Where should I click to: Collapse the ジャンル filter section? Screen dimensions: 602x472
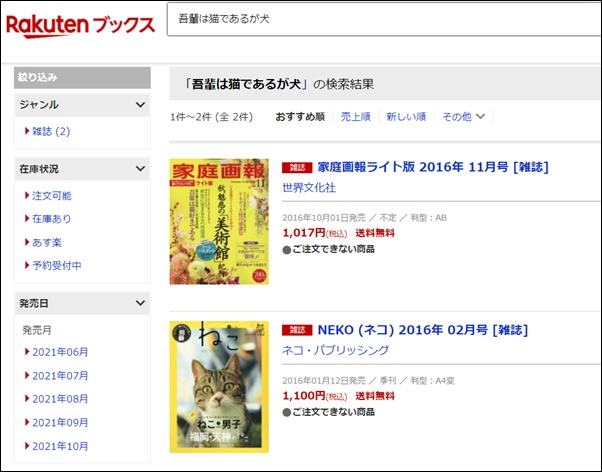tap(141, 105)
